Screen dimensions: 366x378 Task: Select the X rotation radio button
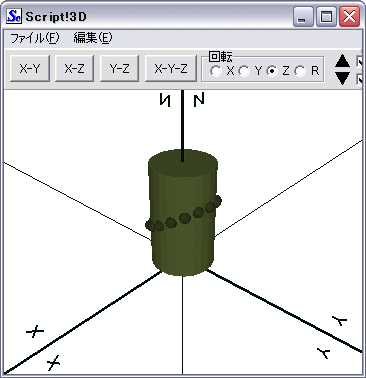216,71
